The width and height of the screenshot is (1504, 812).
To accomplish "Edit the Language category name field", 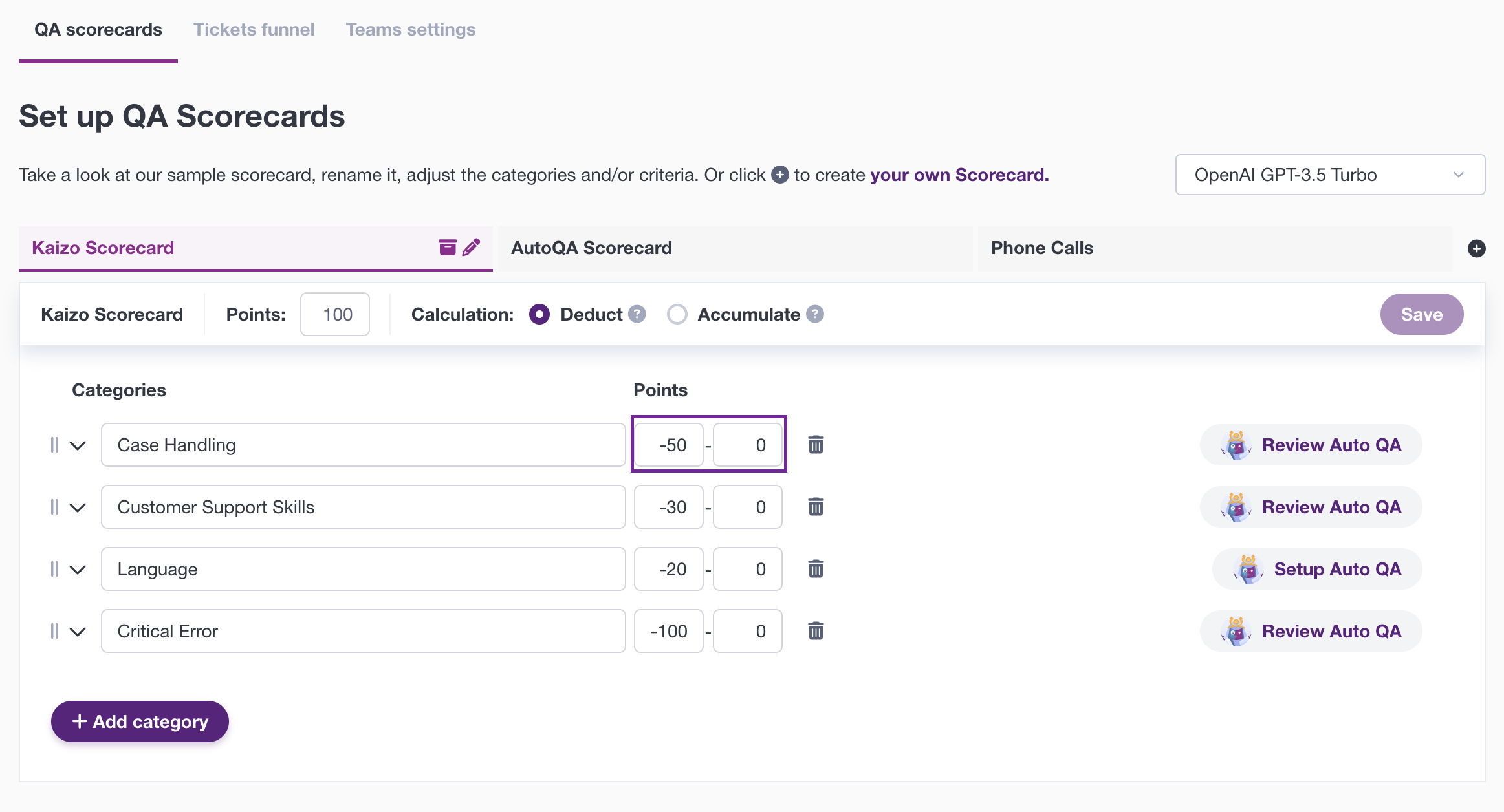I will [x=364, y=569].
